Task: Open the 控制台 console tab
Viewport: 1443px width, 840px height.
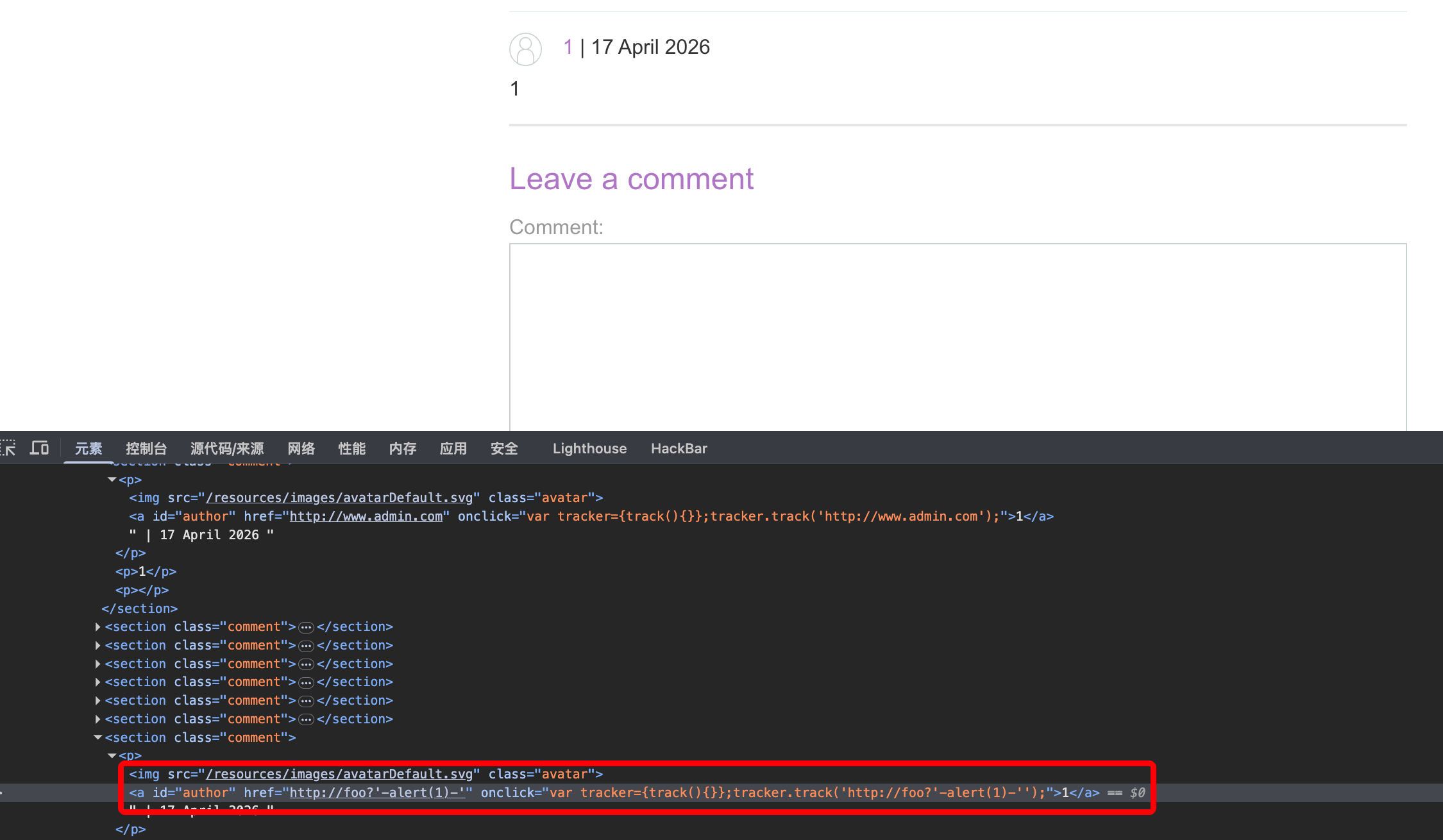Action: pos(146,448)
